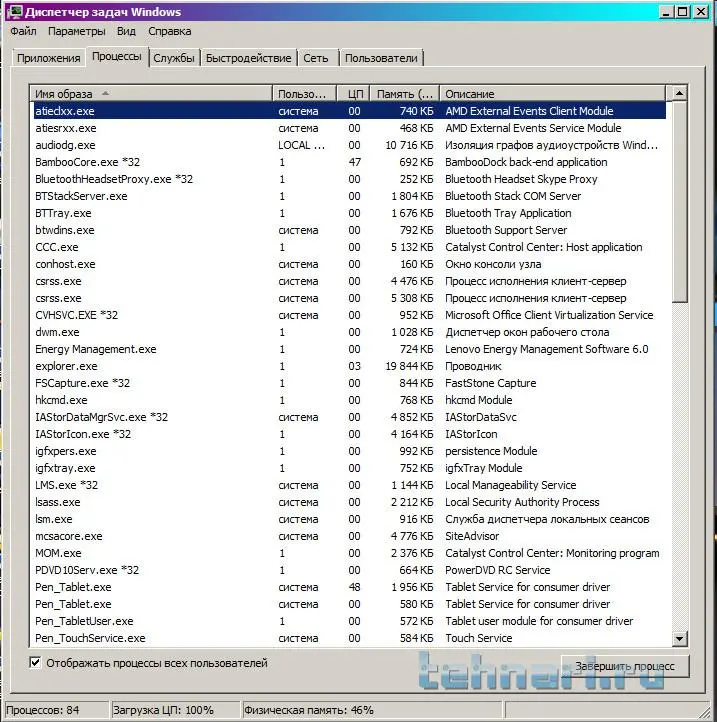Select Pen_Tablet.exe process using 1 956 КБ
The height and width of the screenshot is (722, 717).
point(350,588)
